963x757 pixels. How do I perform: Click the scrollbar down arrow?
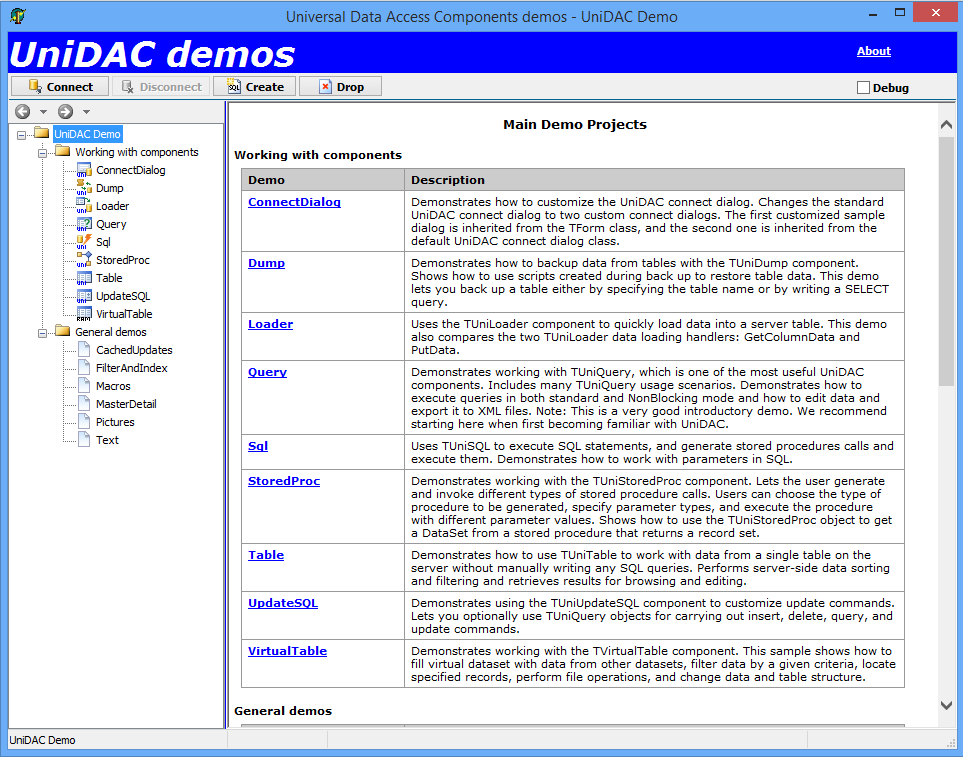[x=946, y=706]
